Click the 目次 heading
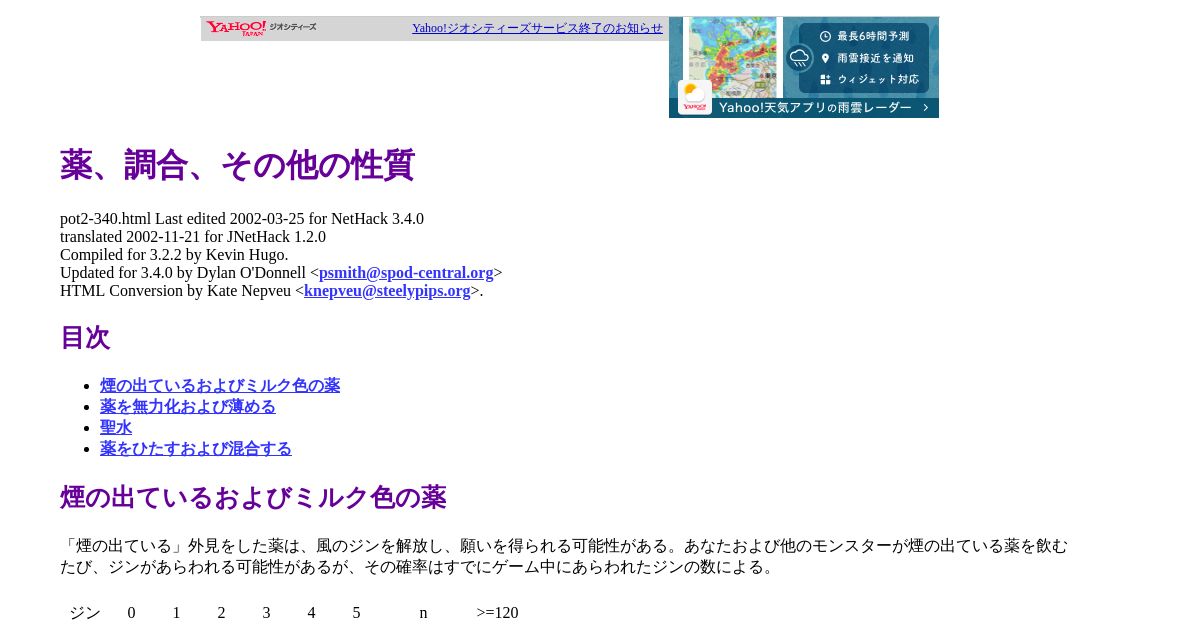Image resolution: width=1200 pixels, height=630 pixels. pos(85,338)
